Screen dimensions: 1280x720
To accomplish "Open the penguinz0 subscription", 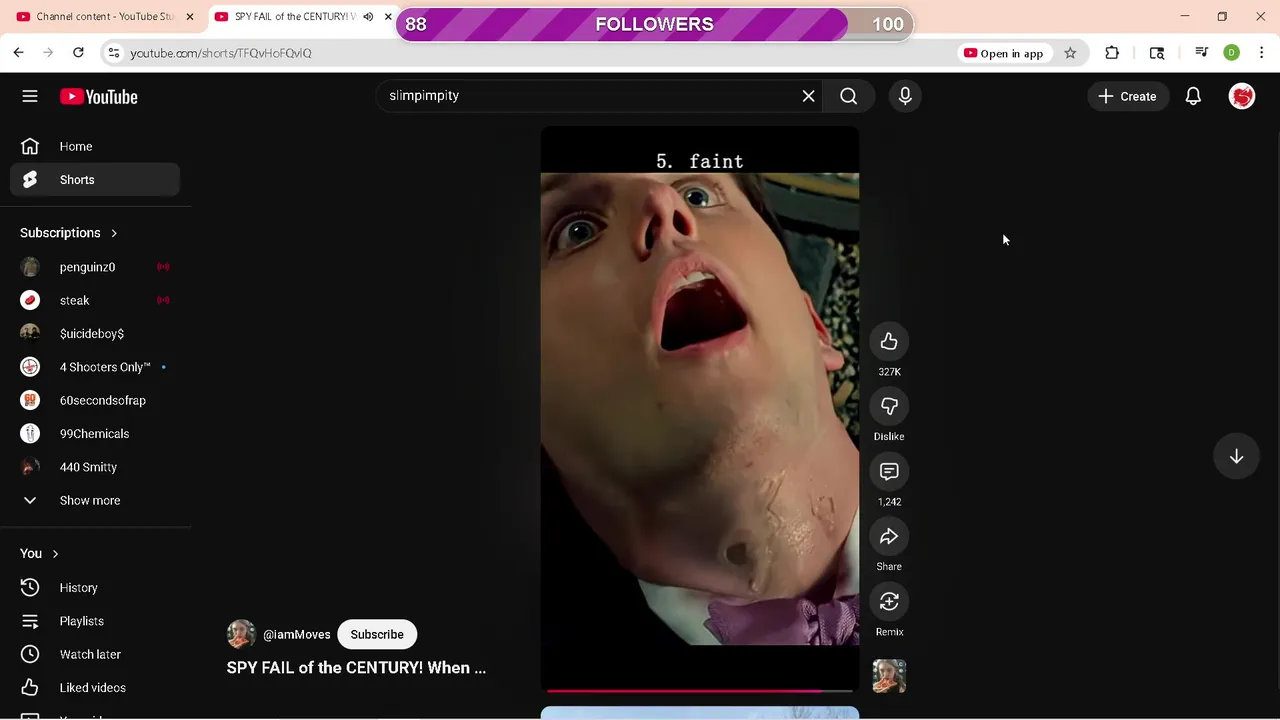I will point(95,267).
